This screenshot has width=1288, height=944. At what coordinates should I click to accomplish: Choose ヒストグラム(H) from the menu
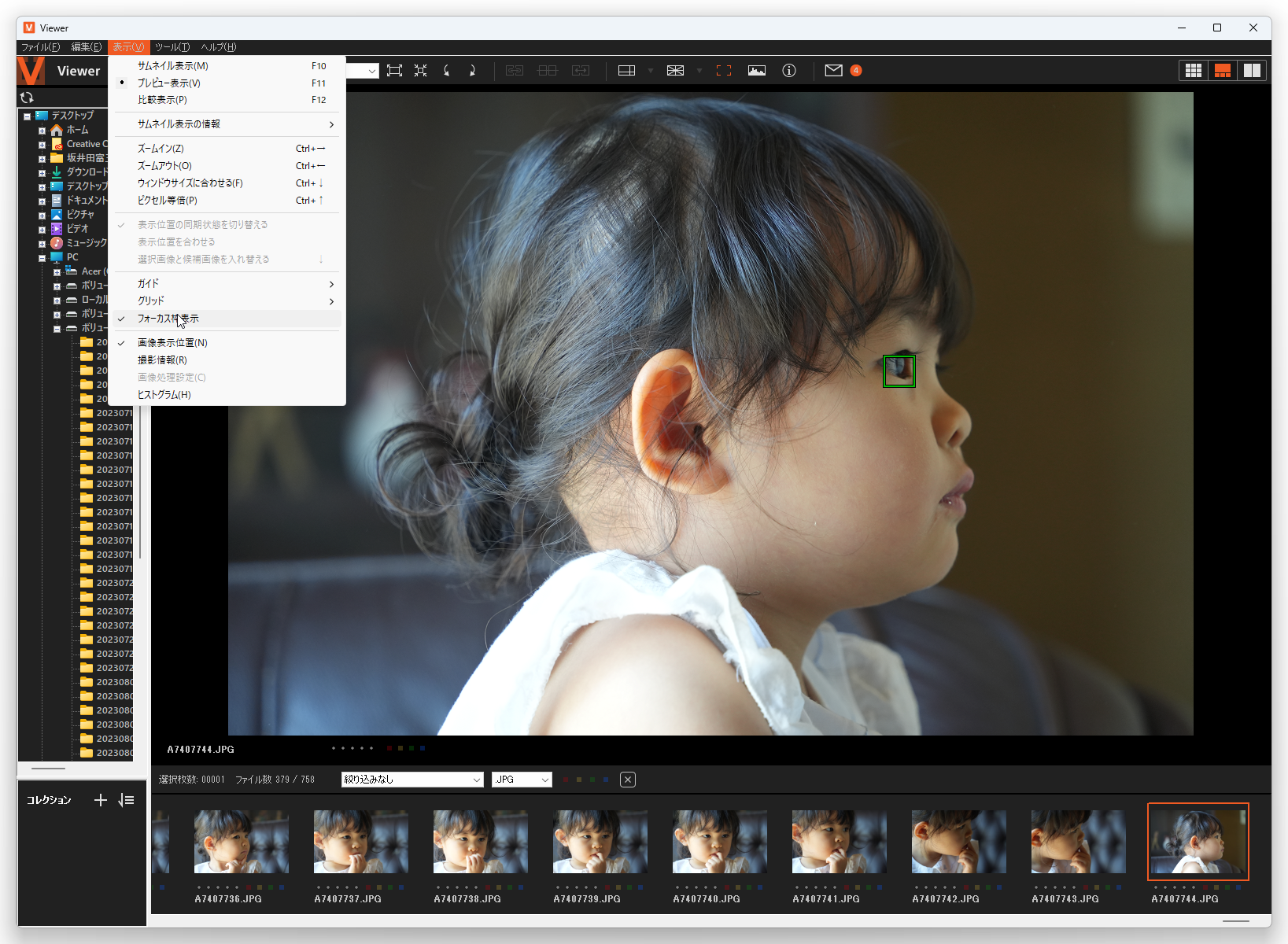pos(164,395)
